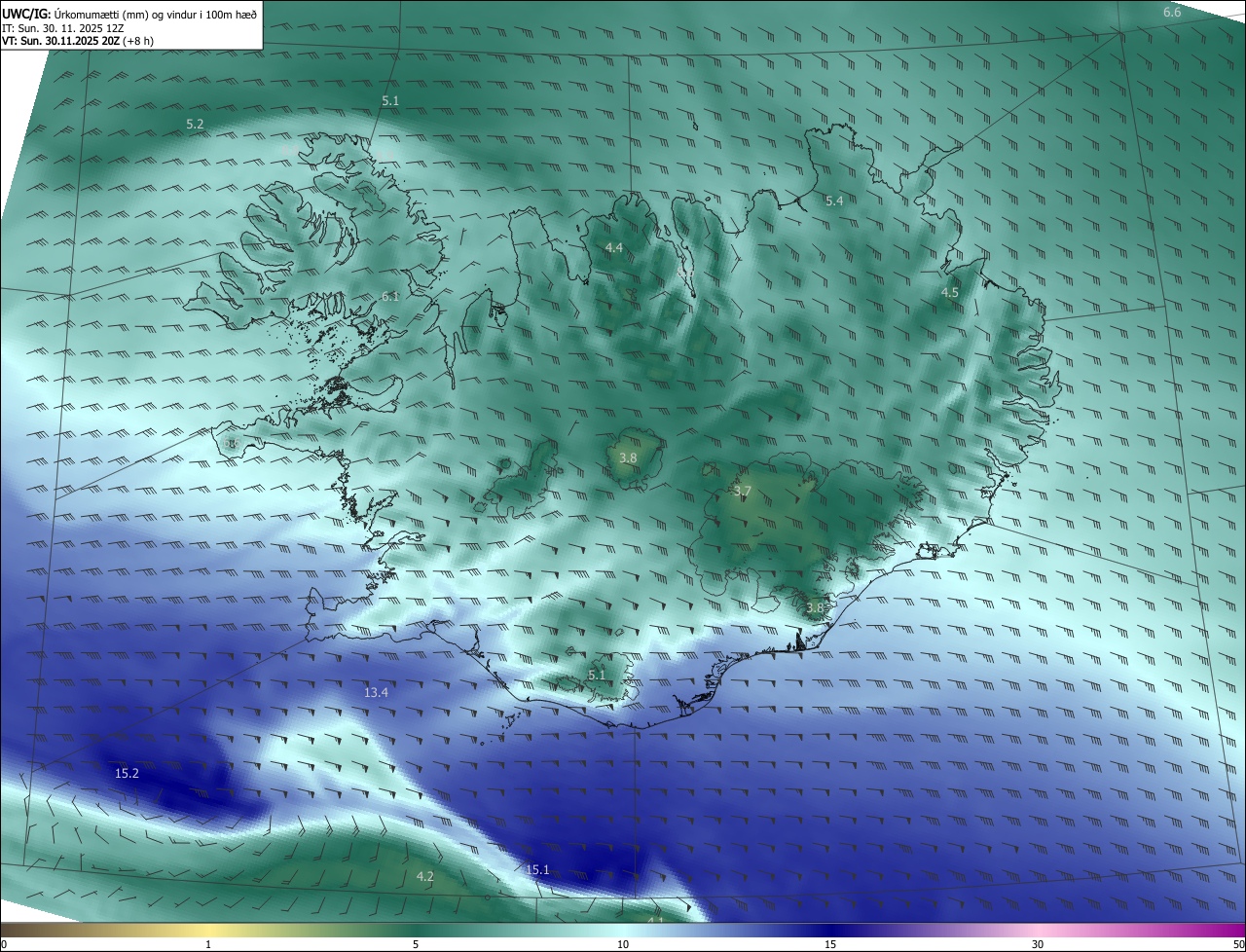Click the valid time line "VT: Sun. 30.11.2025 20Z (+8 h)"

pos(78,41)
